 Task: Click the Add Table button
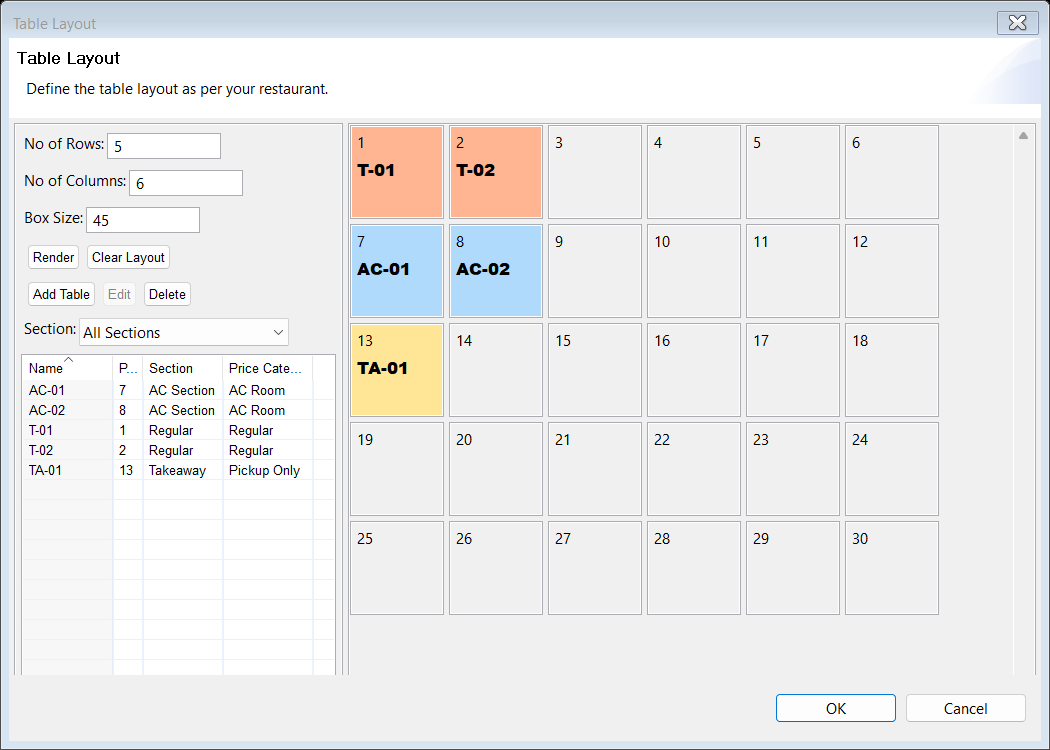click(x=61, y=294)
